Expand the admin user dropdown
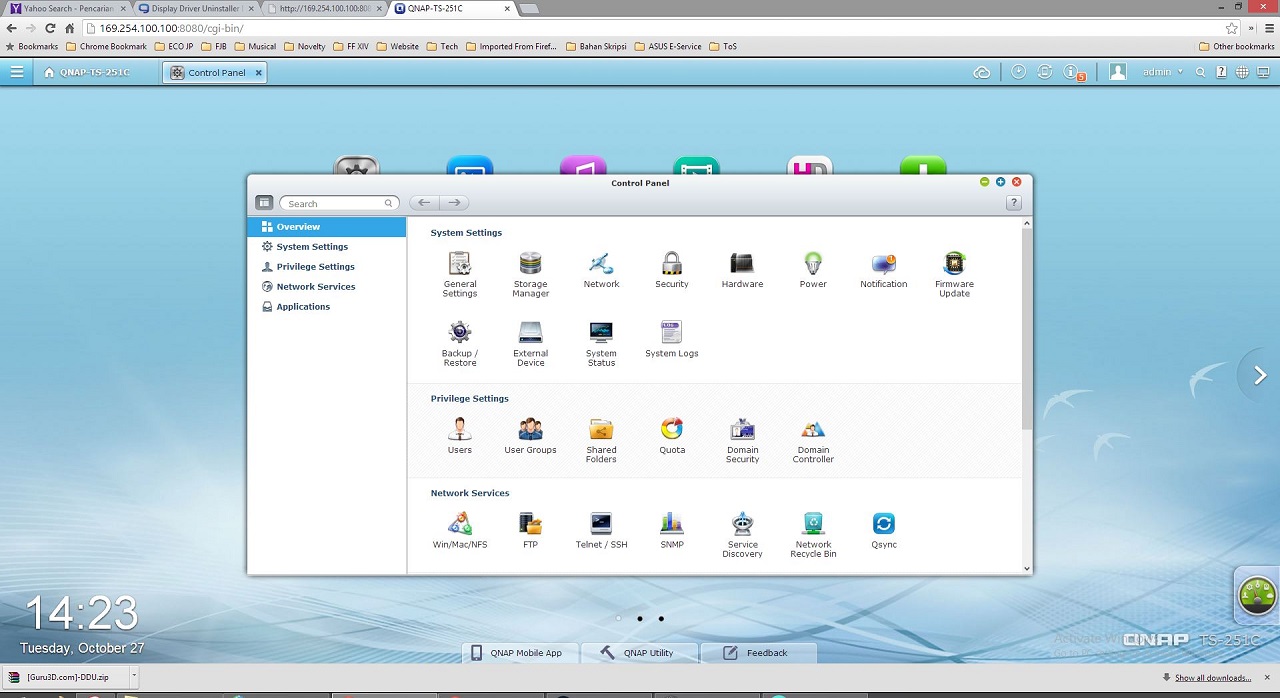 [1163, 72]
